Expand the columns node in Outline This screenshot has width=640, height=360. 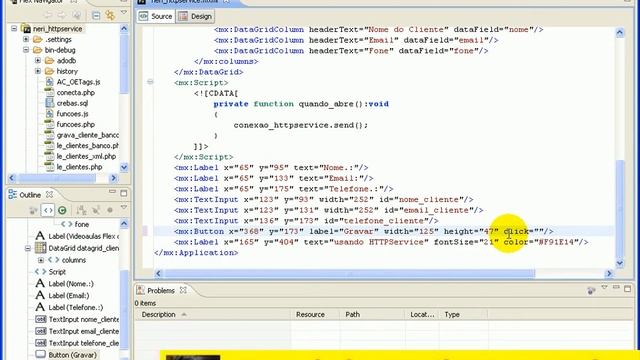point(41,260)
